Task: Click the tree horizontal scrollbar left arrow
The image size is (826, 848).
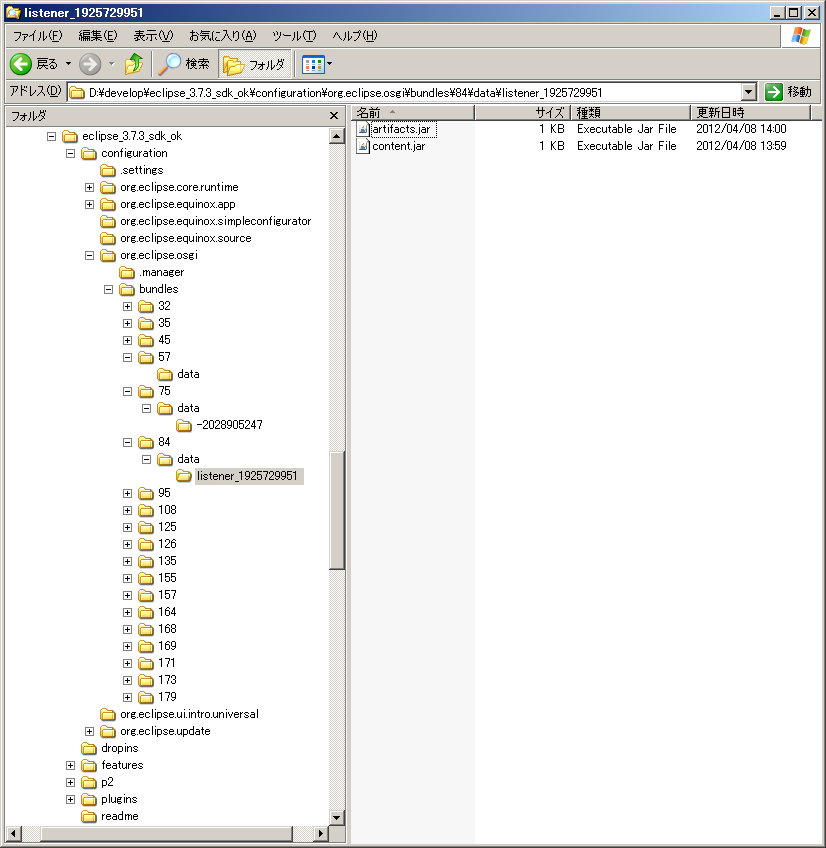Action: click(14, 833)
